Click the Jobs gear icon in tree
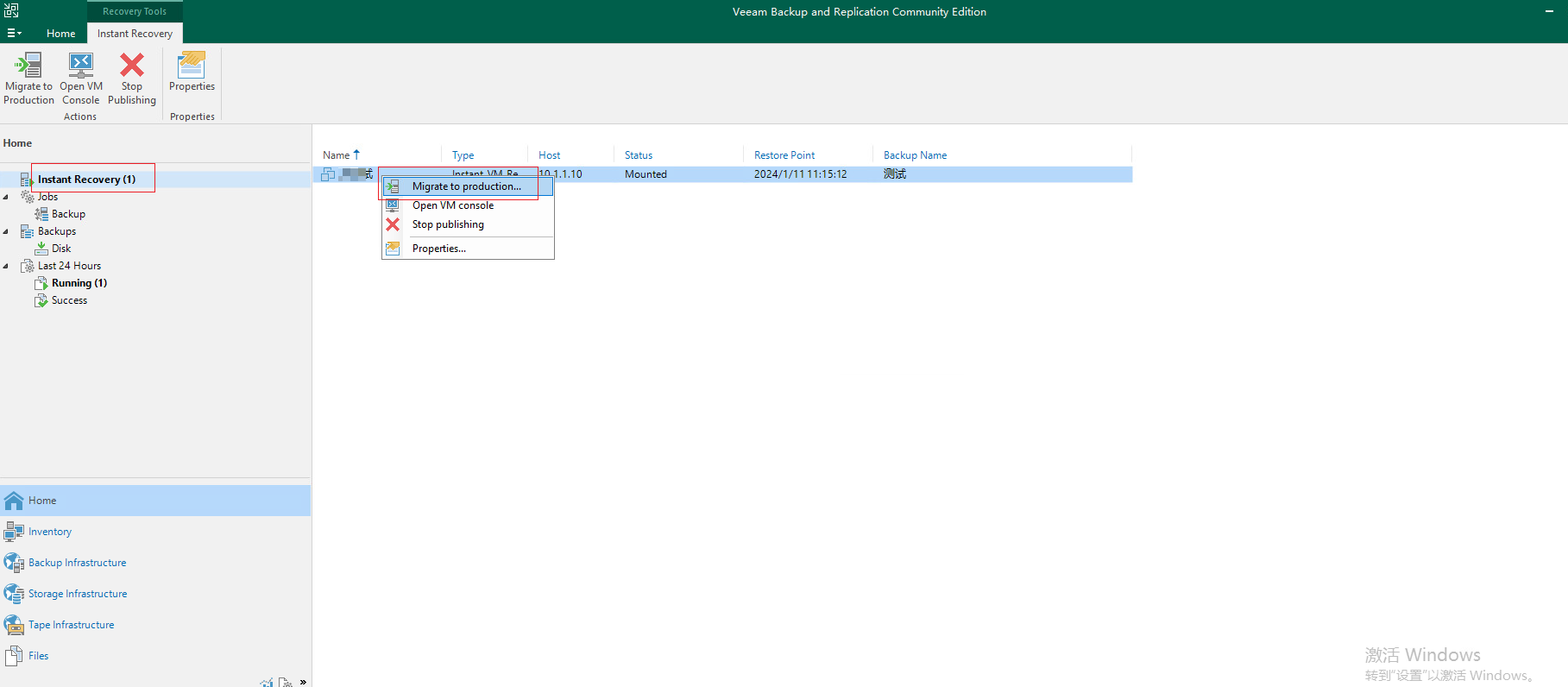Image resolution: width=1568 pixels, height=687 pixels. (x=28, y=197)
